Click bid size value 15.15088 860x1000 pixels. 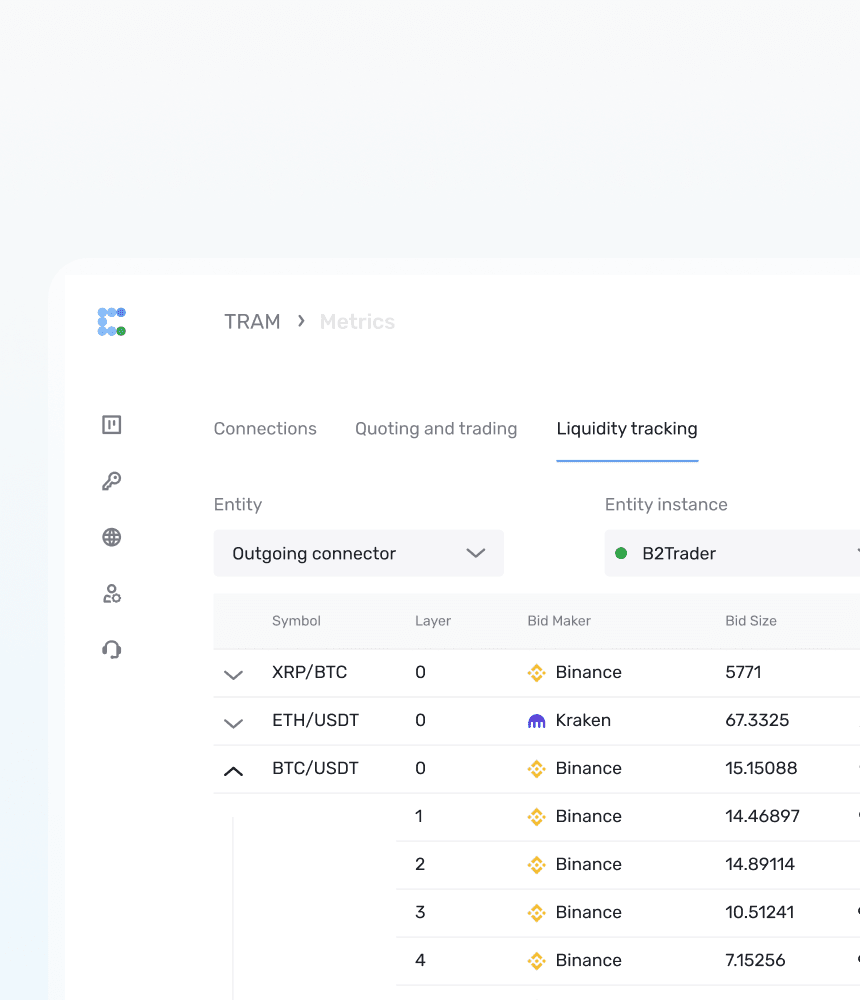[x=761, y=768]
